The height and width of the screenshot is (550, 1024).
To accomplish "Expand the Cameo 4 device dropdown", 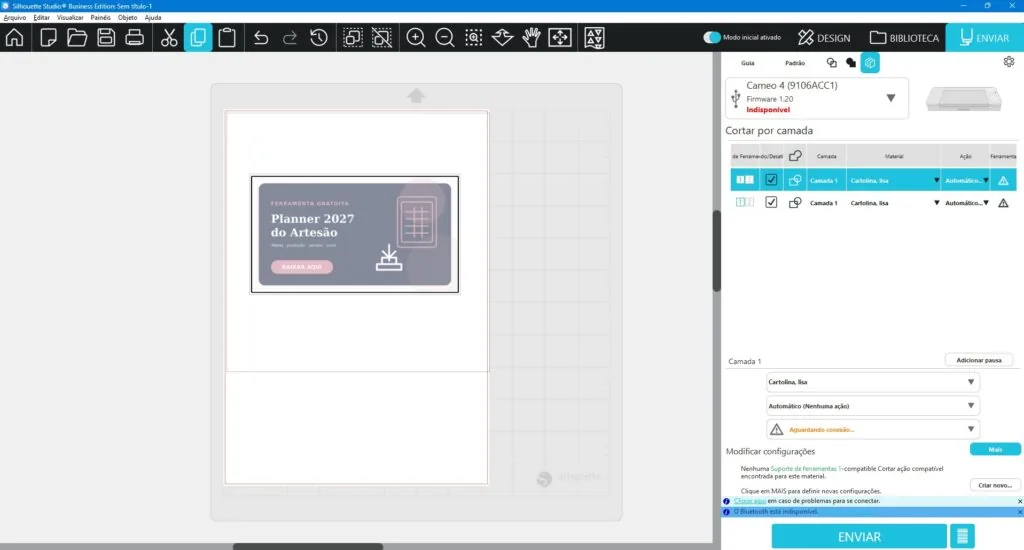I will (891, 98).
